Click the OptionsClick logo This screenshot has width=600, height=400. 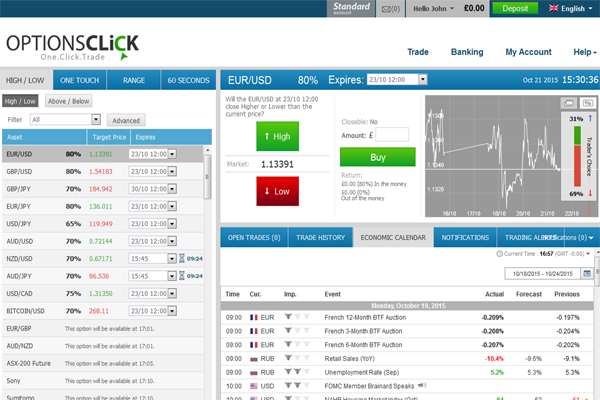point(72,47)
